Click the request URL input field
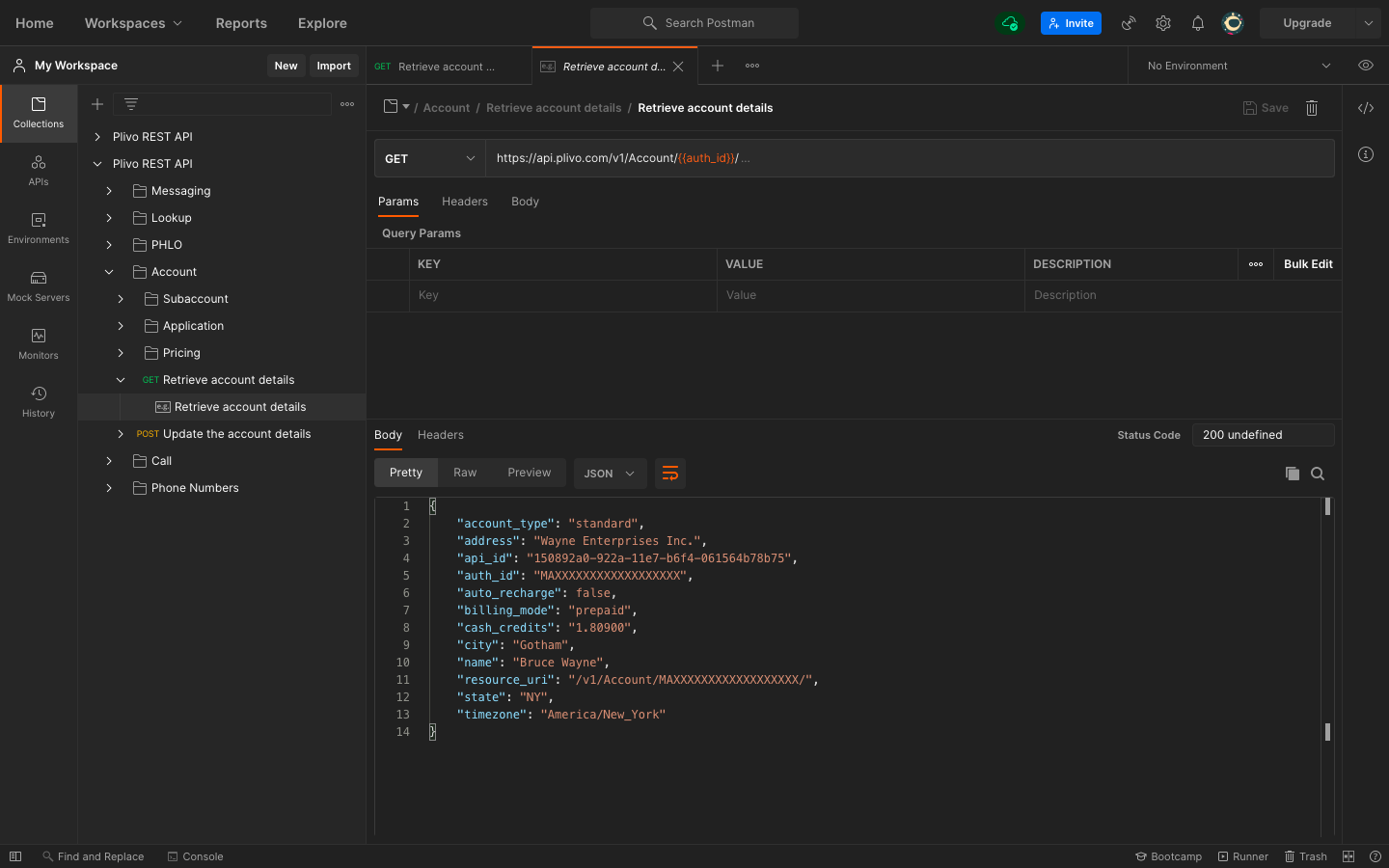This screenshot has height=868, width=1389. (x=907, y=158)
